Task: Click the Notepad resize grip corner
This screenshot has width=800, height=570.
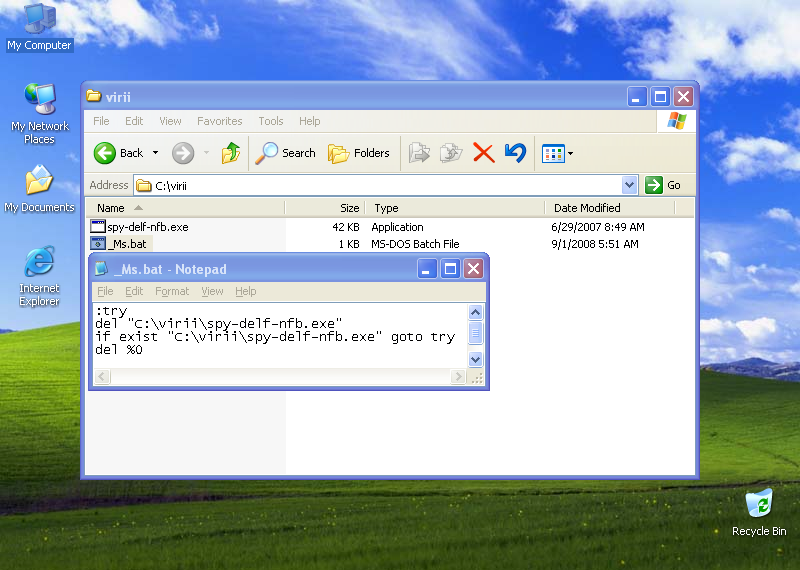Action: click(x=477, y=378)
